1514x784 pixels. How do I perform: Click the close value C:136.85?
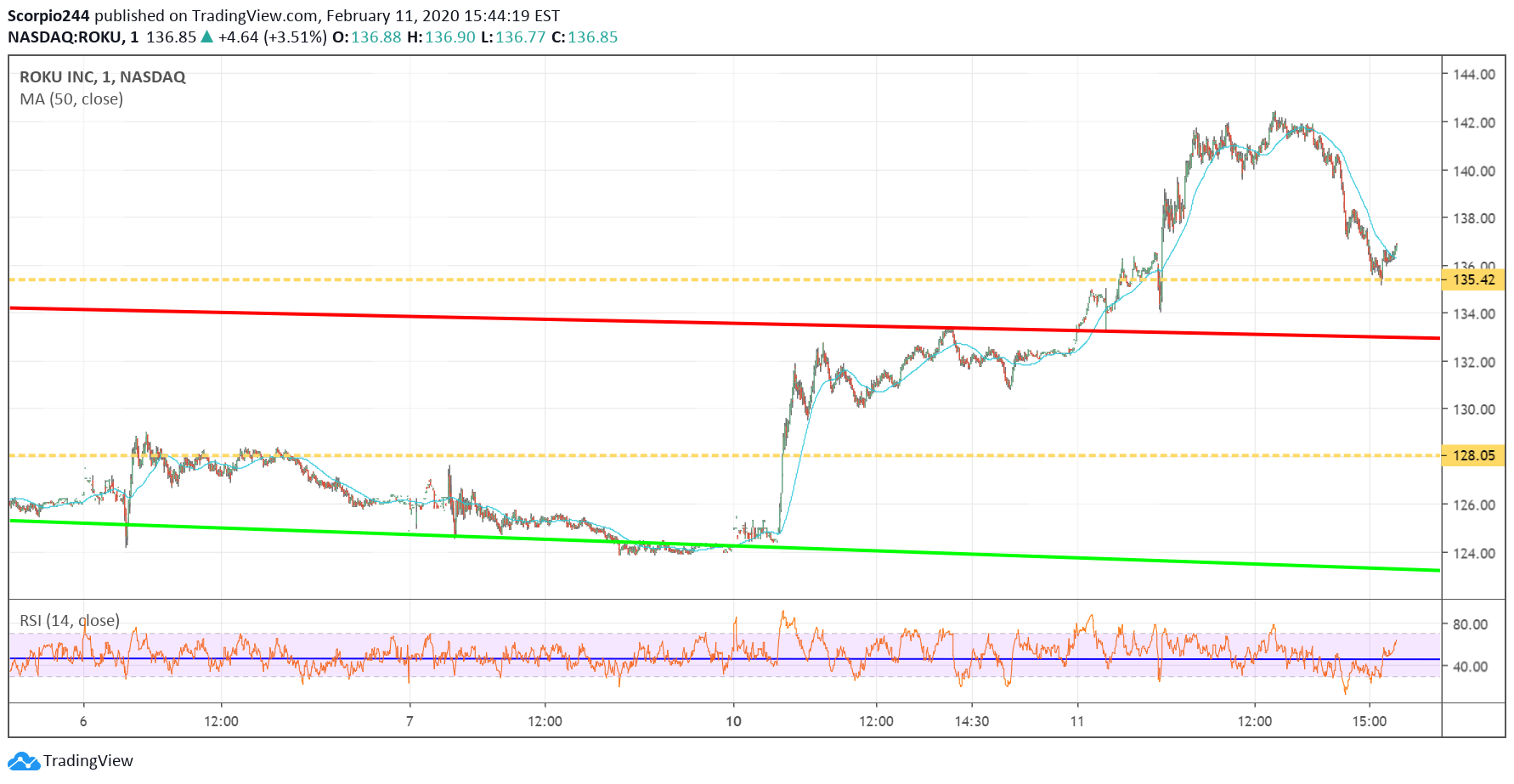tap(585, 37)
